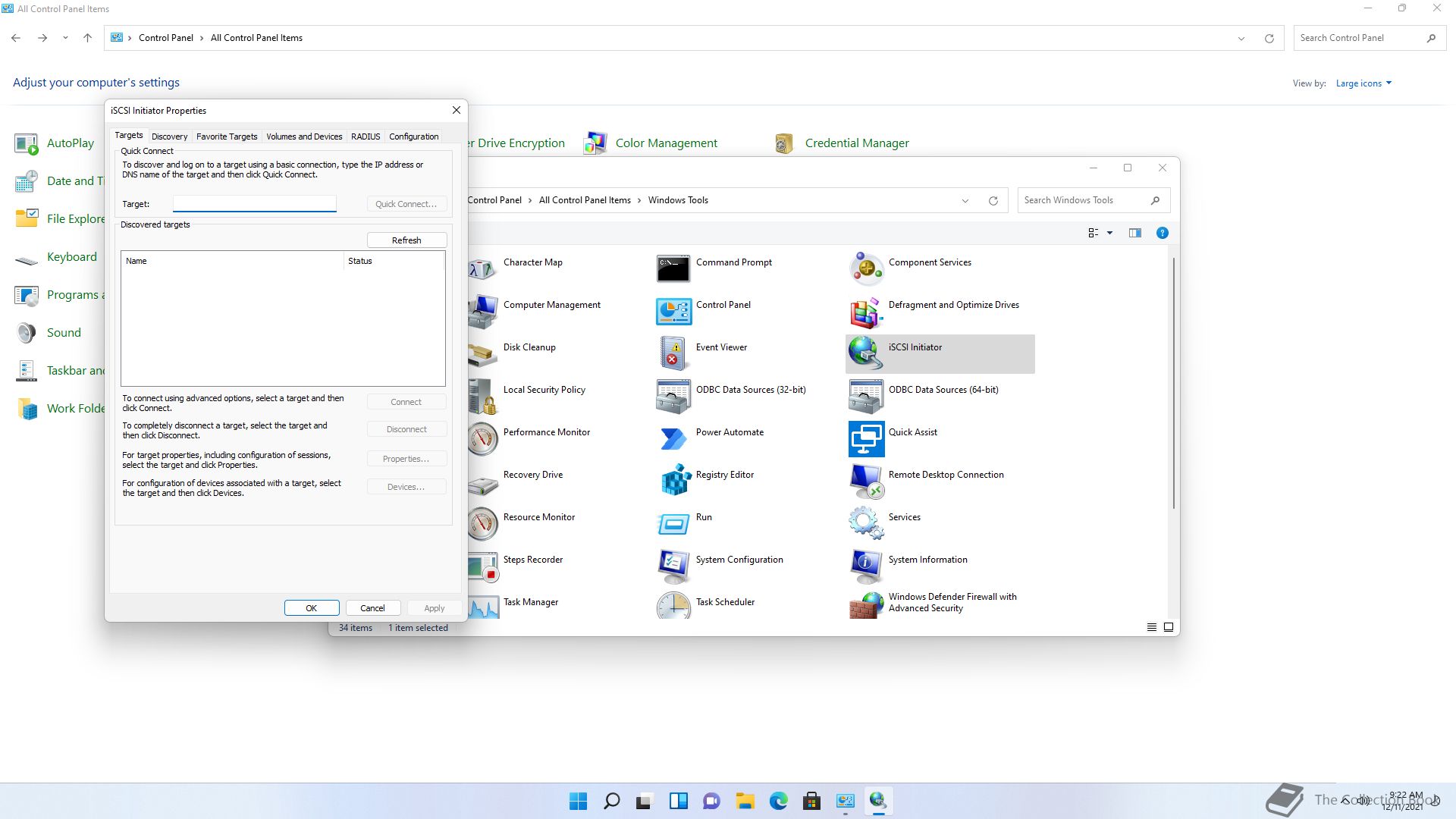
Task: Switch Windows Tools to large thumbnails view
Action: [x=1169, y=627]
